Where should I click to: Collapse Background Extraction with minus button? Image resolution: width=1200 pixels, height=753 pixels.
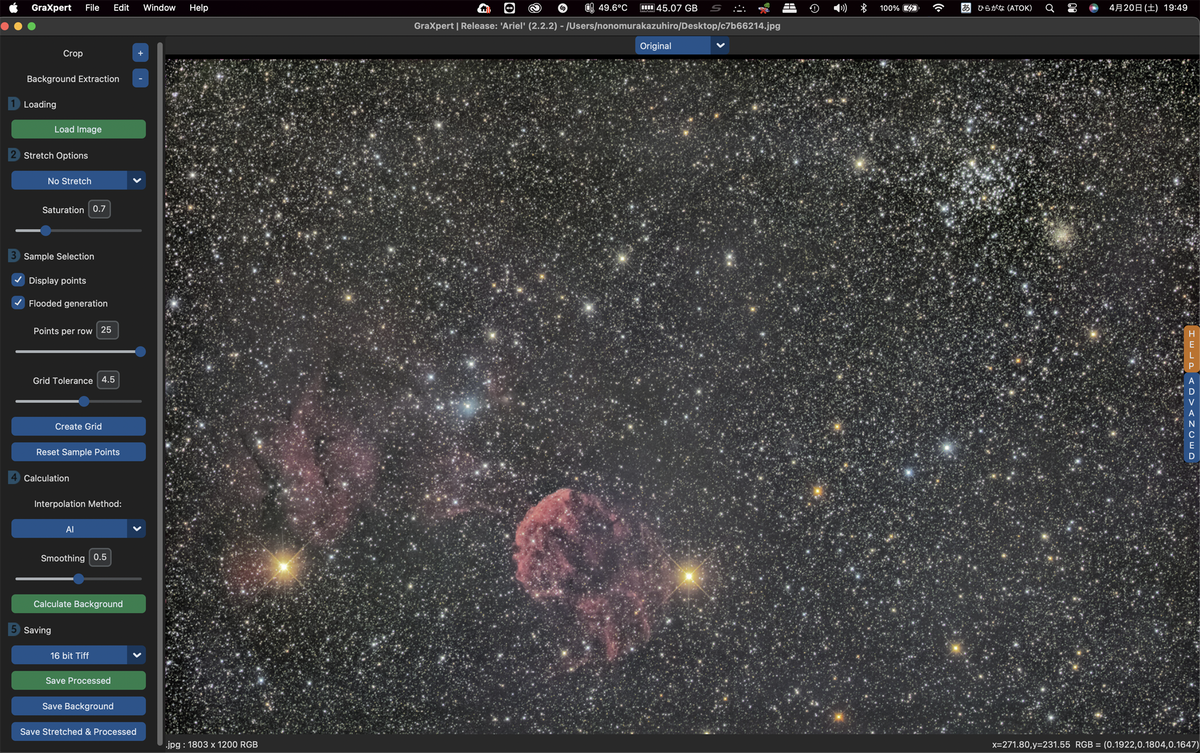140,78
